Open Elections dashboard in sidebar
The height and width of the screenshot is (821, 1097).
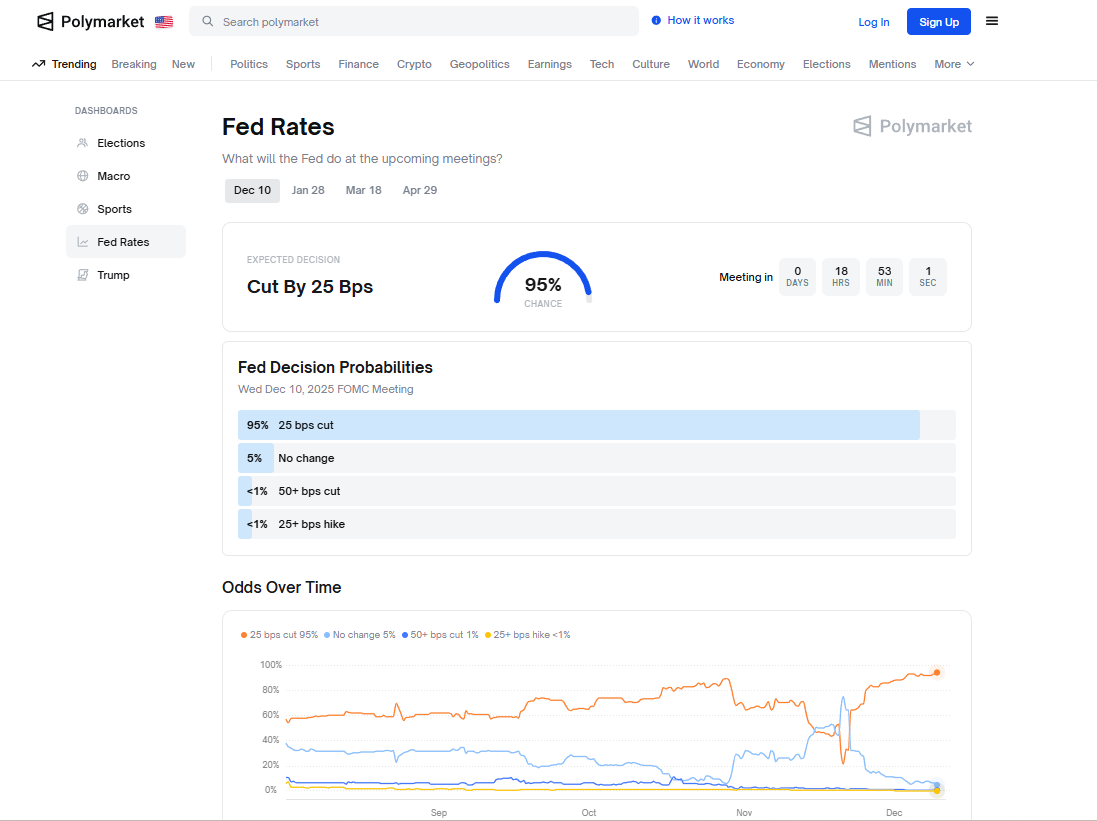[x=121, y=143]
